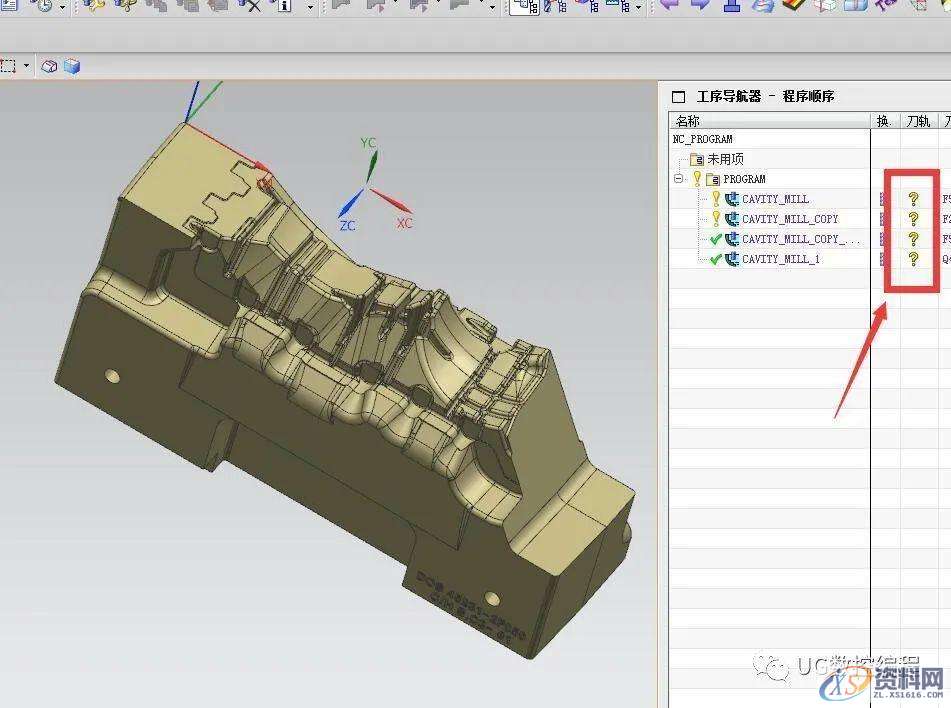Viewport: 951px width, 708px height.
Task: Select the NC_PROGRAM root node
Action: [703, 139]
